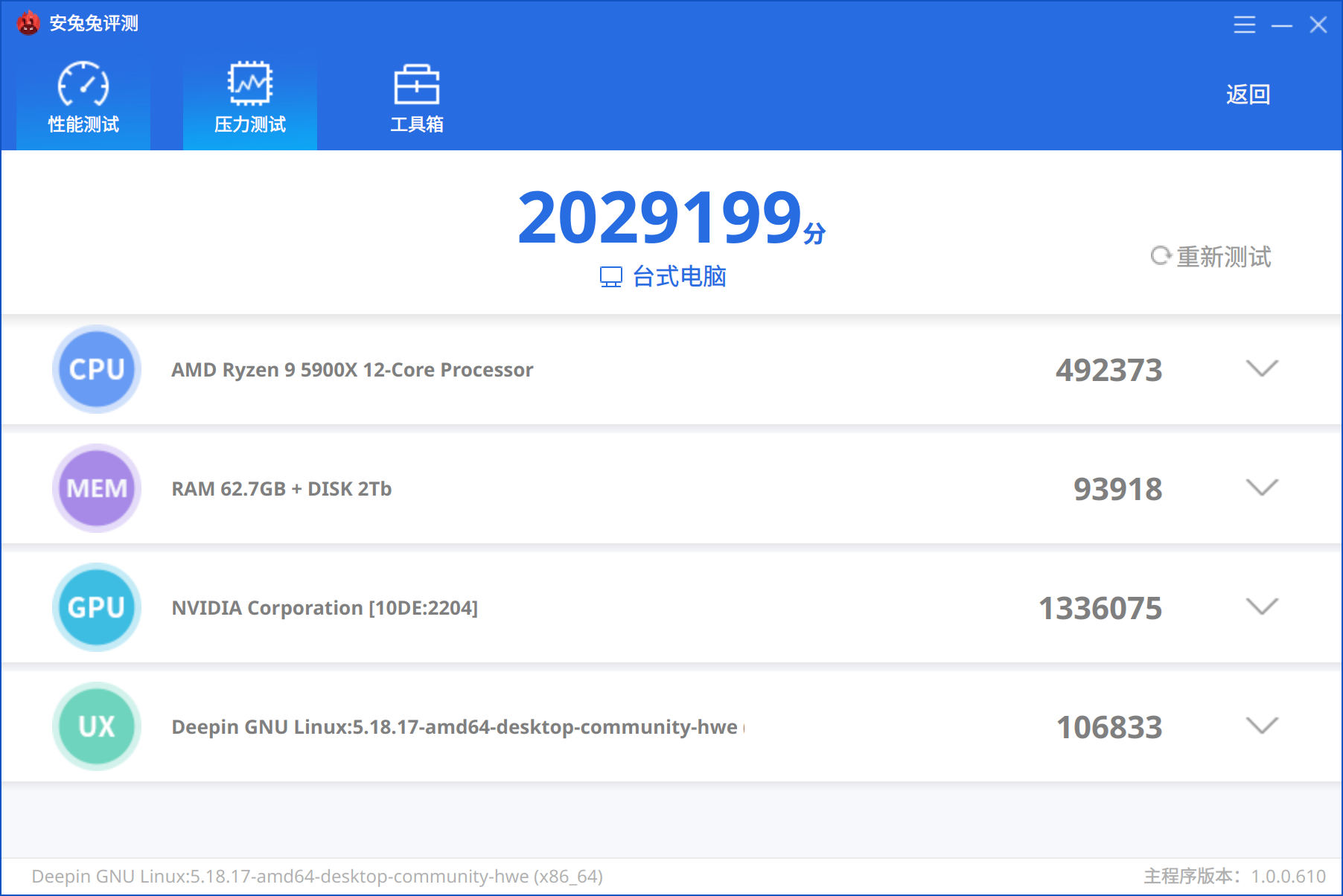Click the UX score 106833
Viewport: 1343px width, 896px height.
(1109, 727)
